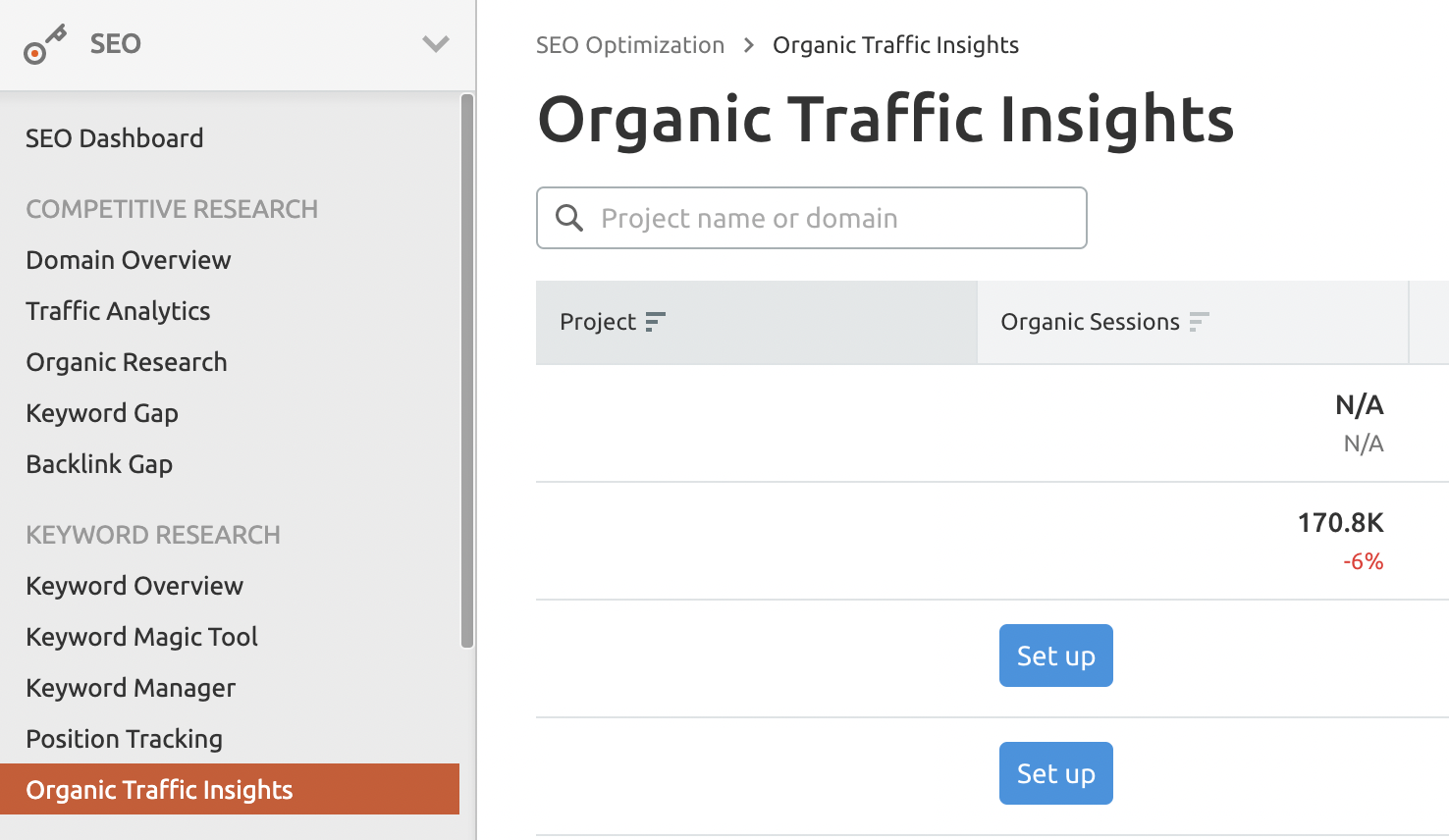Open Domain Overview

128,259
